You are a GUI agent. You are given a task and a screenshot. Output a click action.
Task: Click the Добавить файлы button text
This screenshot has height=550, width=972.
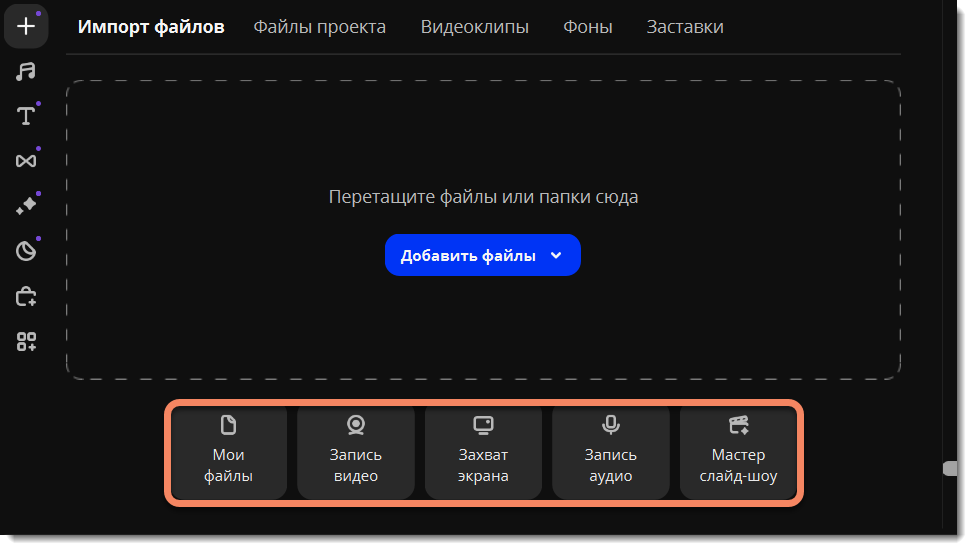pos(468,256)
